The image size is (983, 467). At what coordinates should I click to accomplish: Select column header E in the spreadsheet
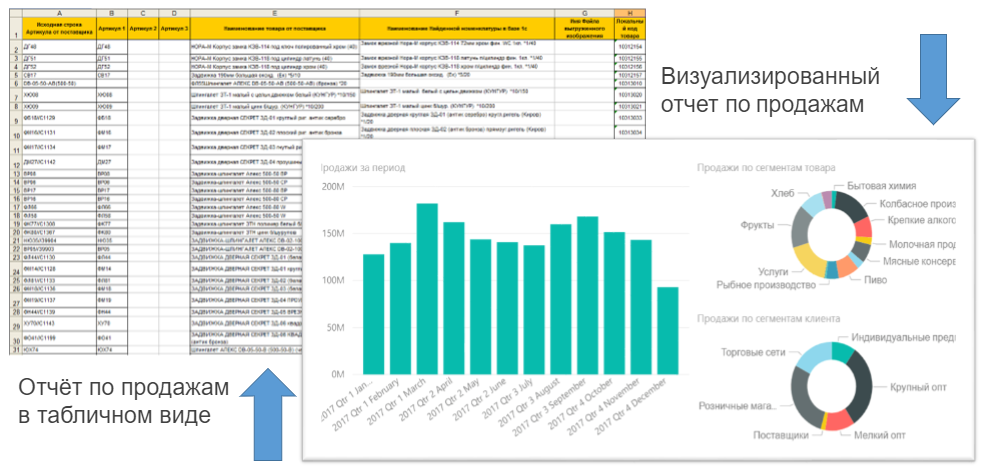tap(275, 12)
